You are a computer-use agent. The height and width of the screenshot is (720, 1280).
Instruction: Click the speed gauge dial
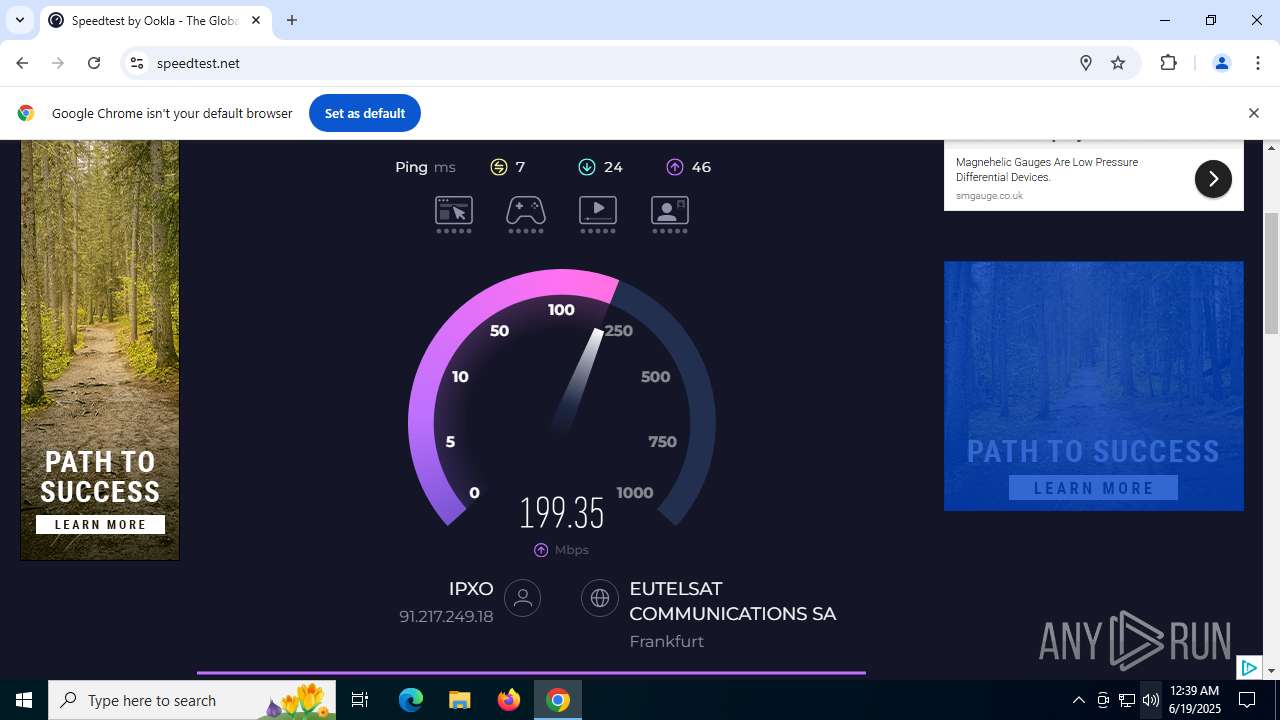[x=562, y=397]
